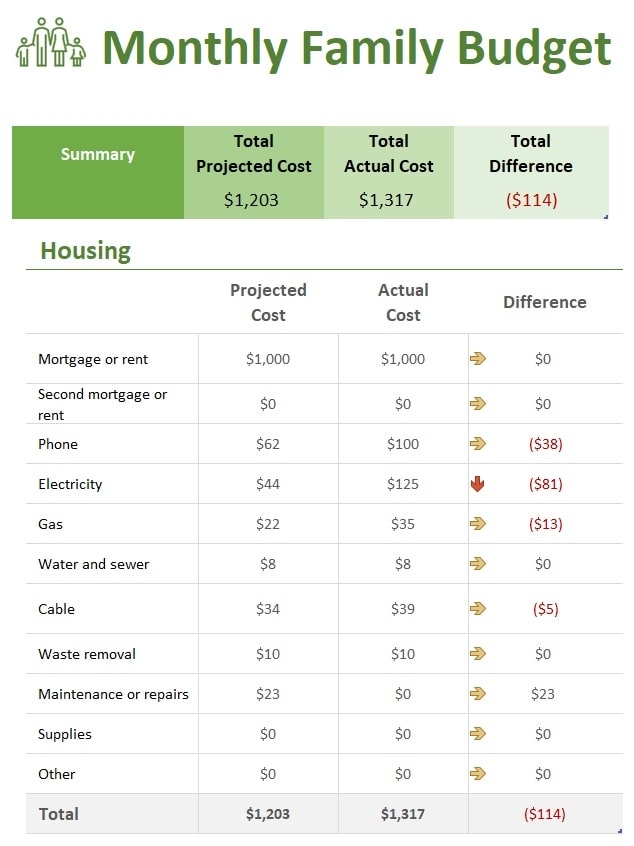Select the Total row label at the bottom

(59, 814)
